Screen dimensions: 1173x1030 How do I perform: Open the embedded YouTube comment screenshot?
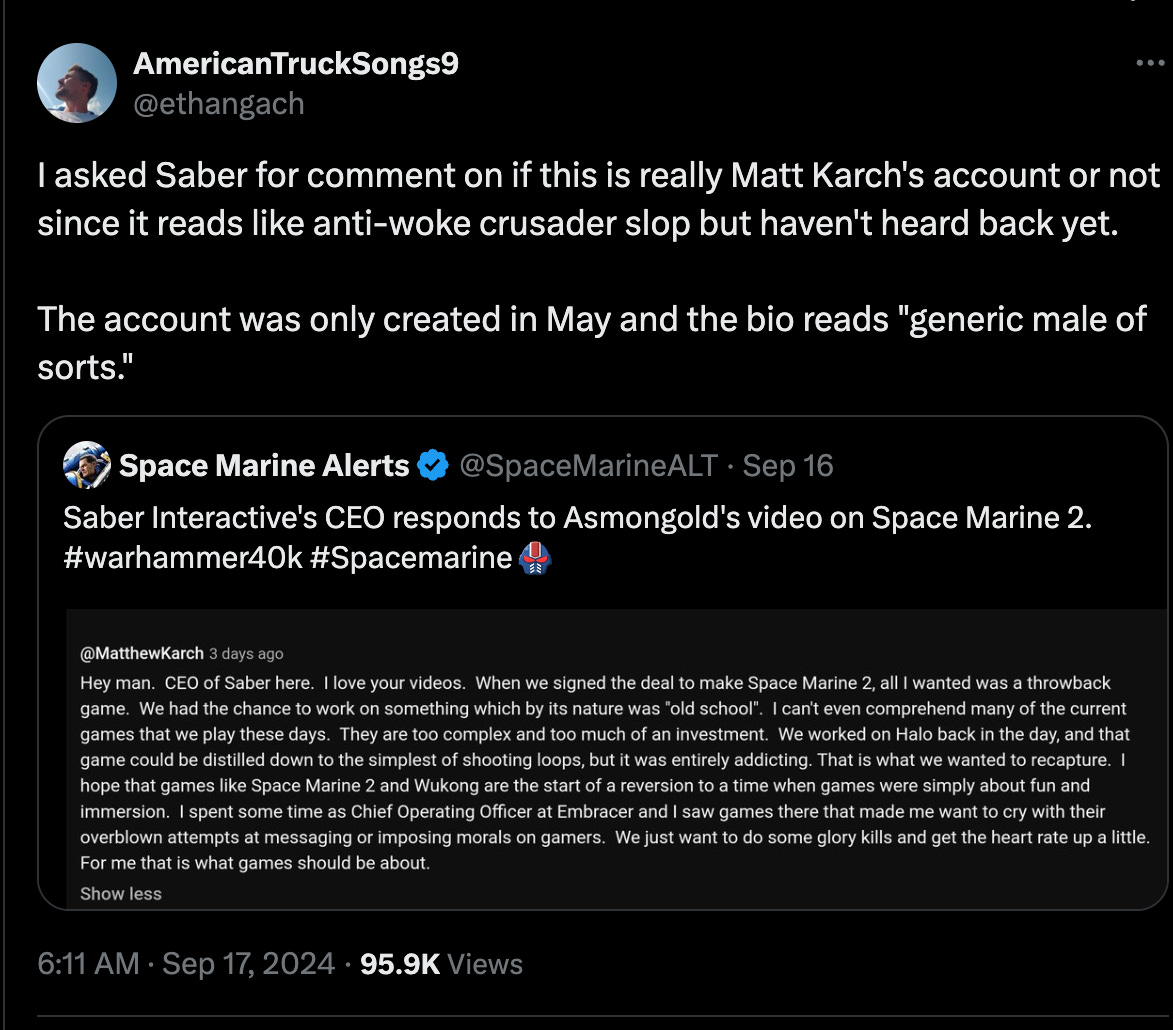(x=616, y=760)
